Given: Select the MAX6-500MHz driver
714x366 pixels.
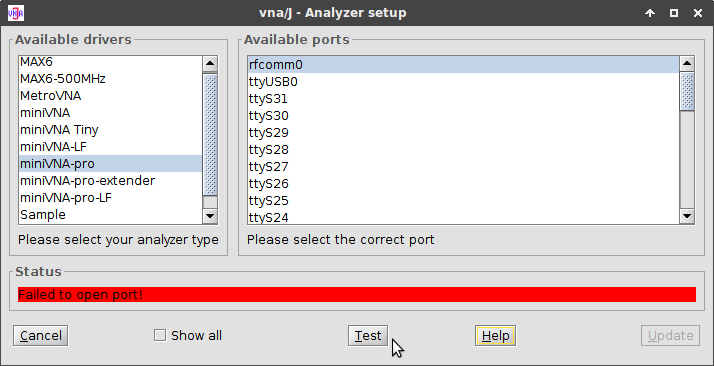Looking at the screenshot, I should click(110, 79).
